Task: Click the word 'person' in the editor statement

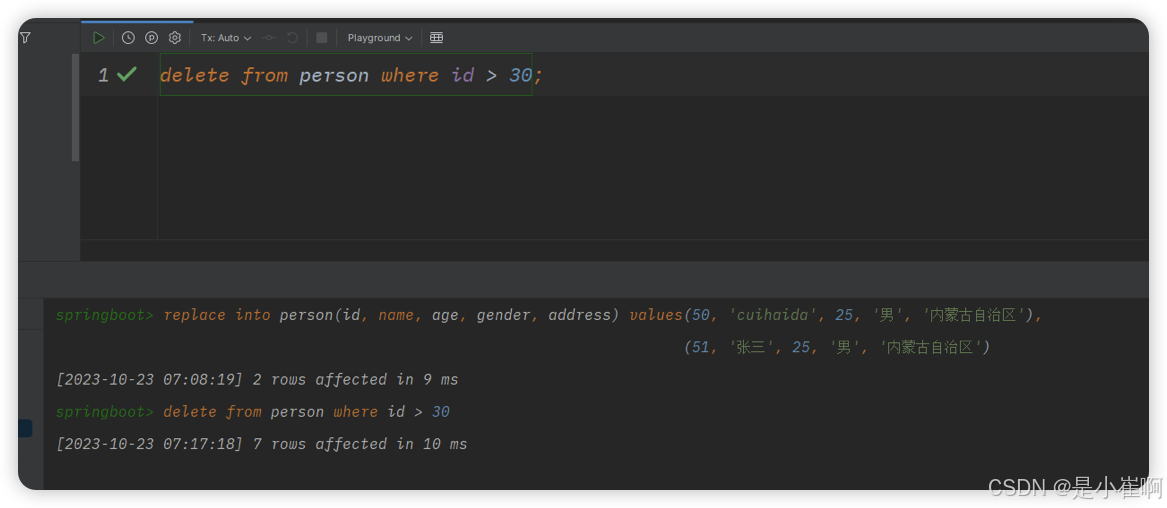Action: point(334,76)
